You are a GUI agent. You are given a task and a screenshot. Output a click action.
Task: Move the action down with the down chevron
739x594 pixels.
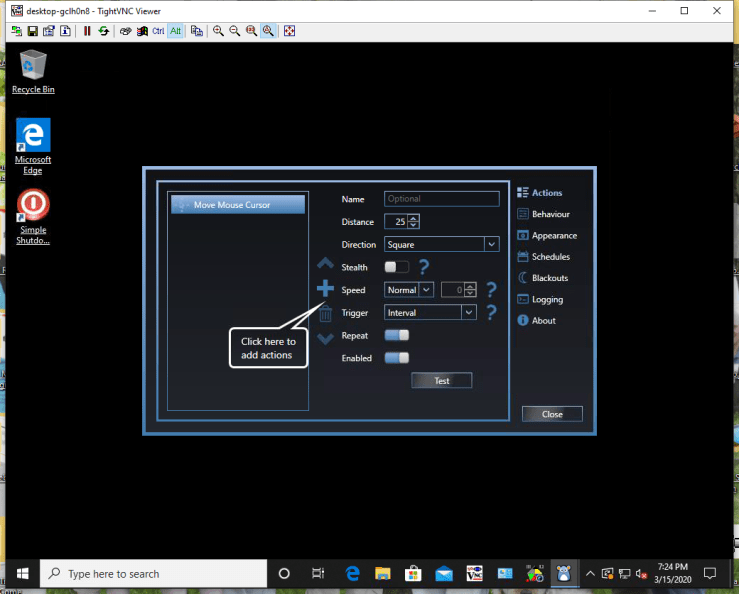pos(325,338)
